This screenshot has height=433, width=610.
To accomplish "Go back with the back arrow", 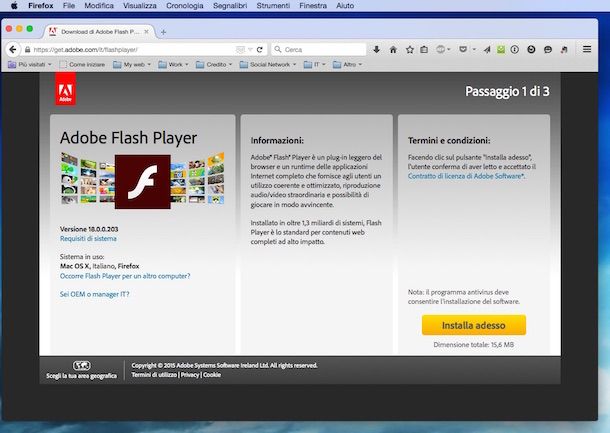I will (12, 49).
